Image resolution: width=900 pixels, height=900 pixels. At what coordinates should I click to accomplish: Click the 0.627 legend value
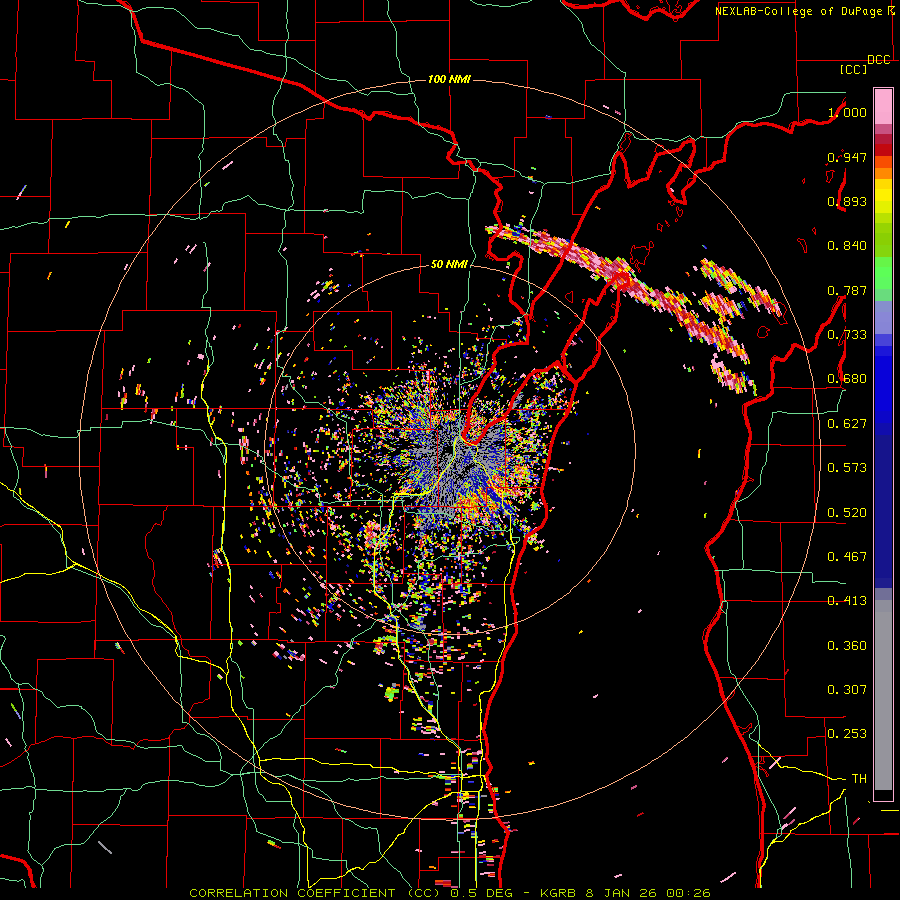point(847,424)
